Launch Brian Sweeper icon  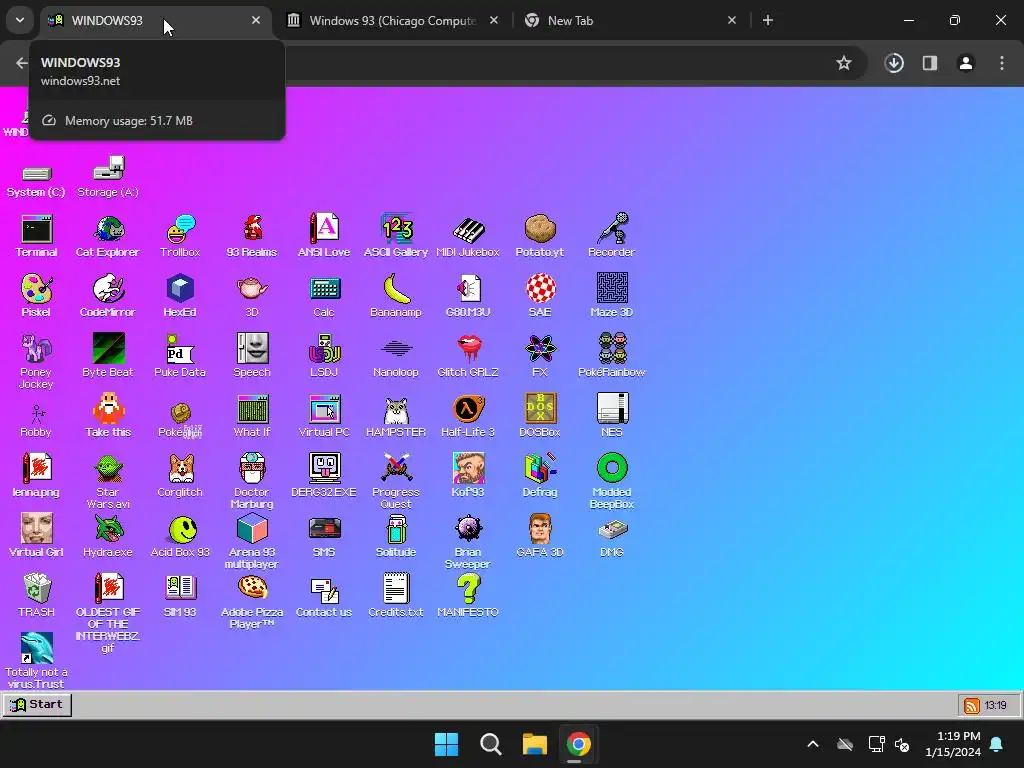468,542
